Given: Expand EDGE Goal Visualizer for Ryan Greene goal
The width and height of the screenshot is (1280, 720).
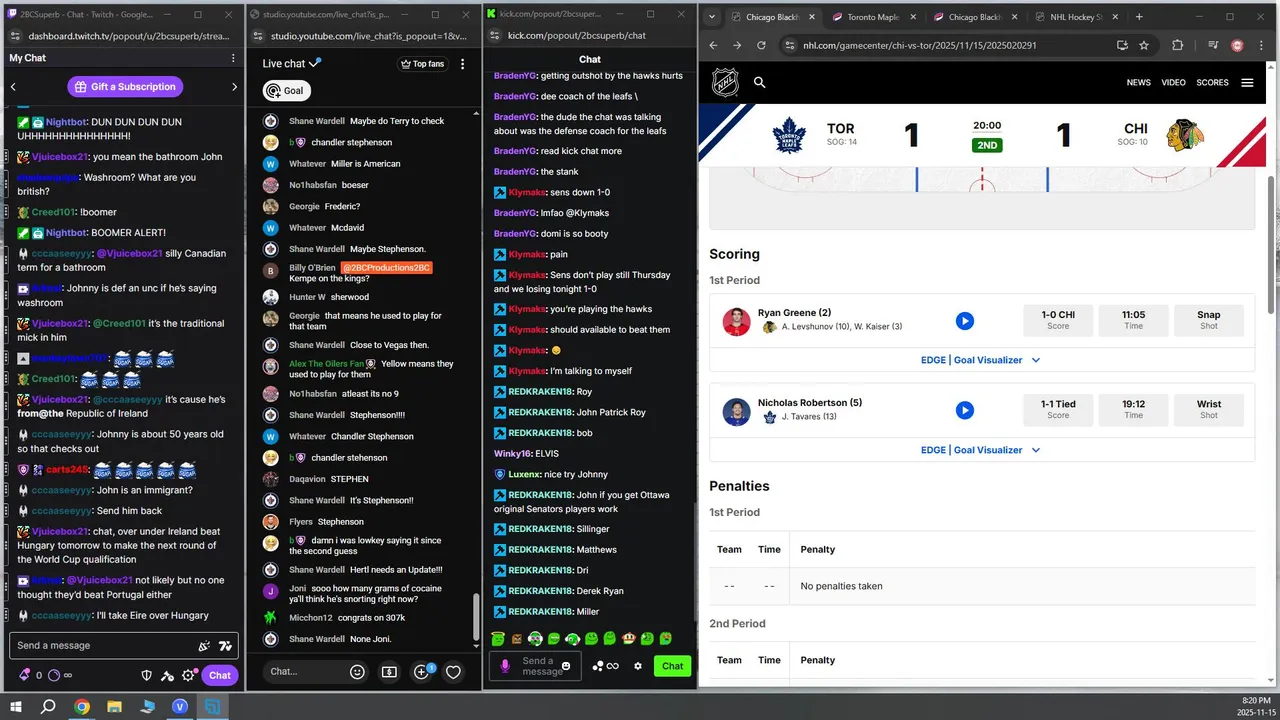Looking at the screenshot, I should [981, 360].
